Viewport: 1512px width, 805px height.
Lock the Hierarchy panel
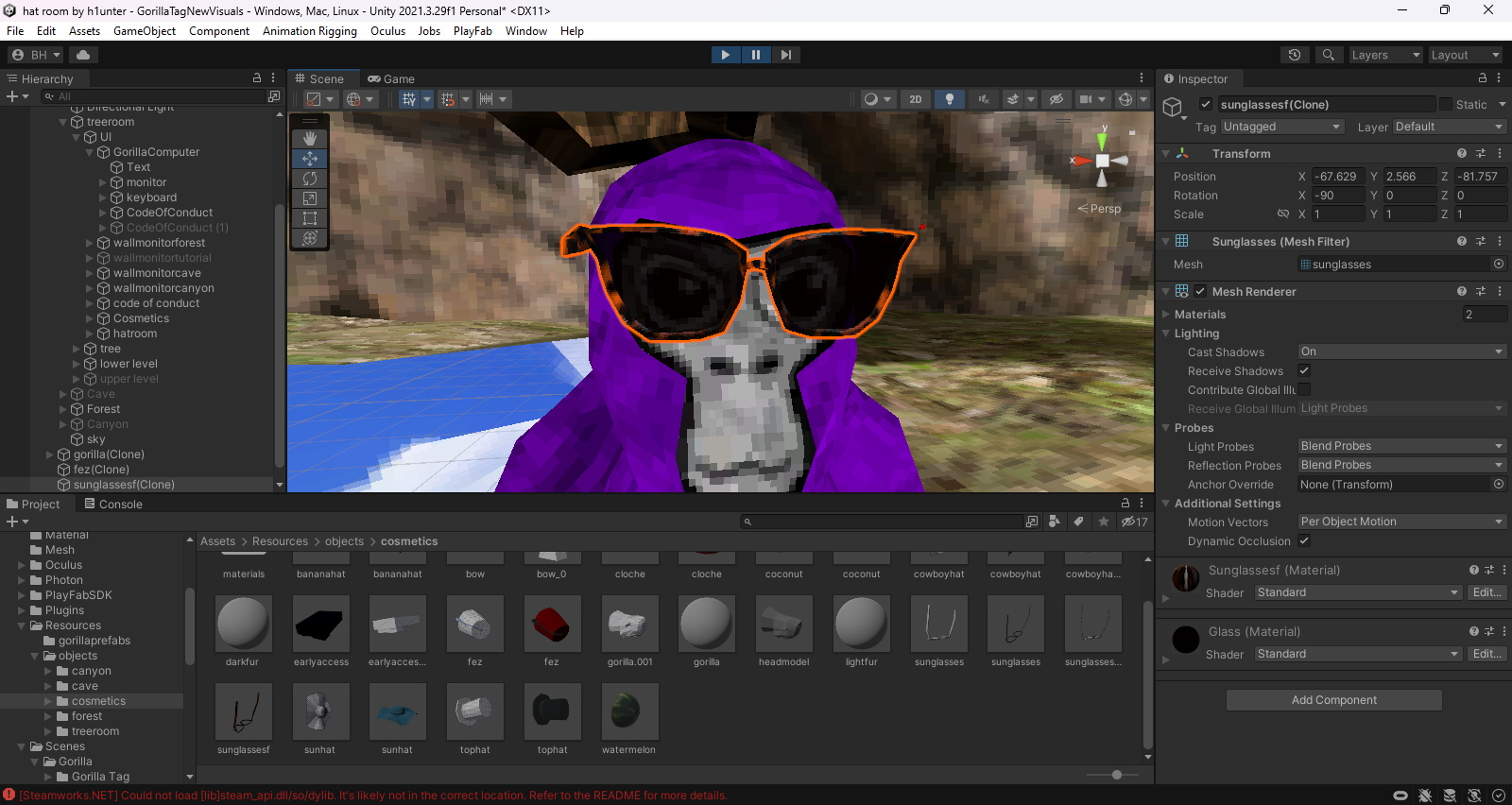[x=257, y=78]
